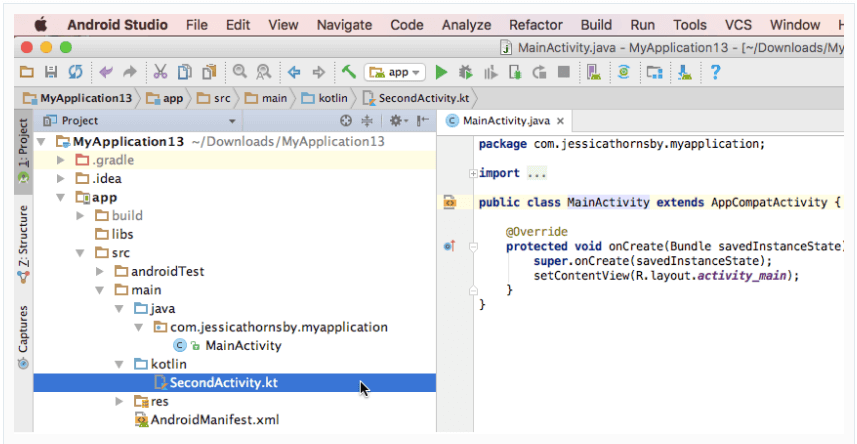857x444 pixels.
Task: Select the MainActivity.java editor tab
Action: (x=505, y=121)
